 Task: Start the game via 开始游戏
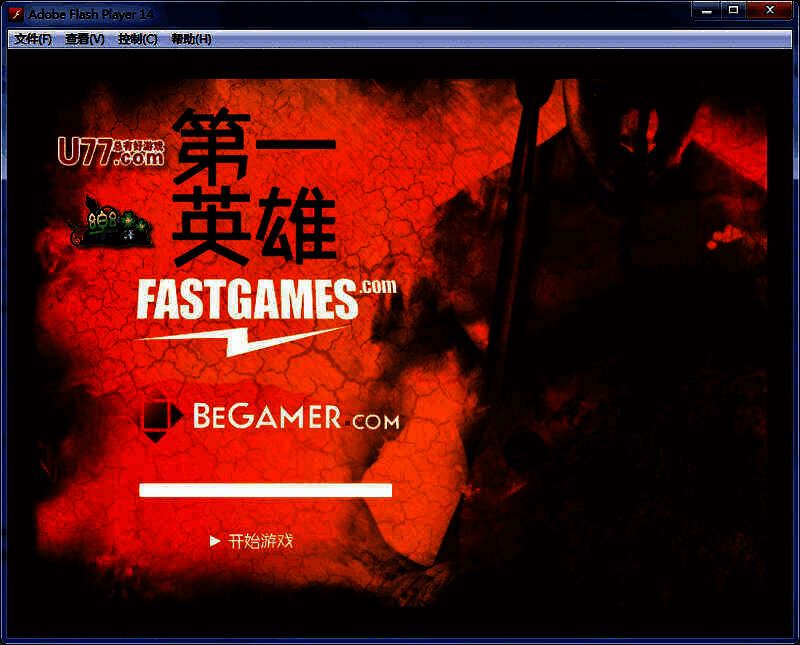[x=260, y=541]
